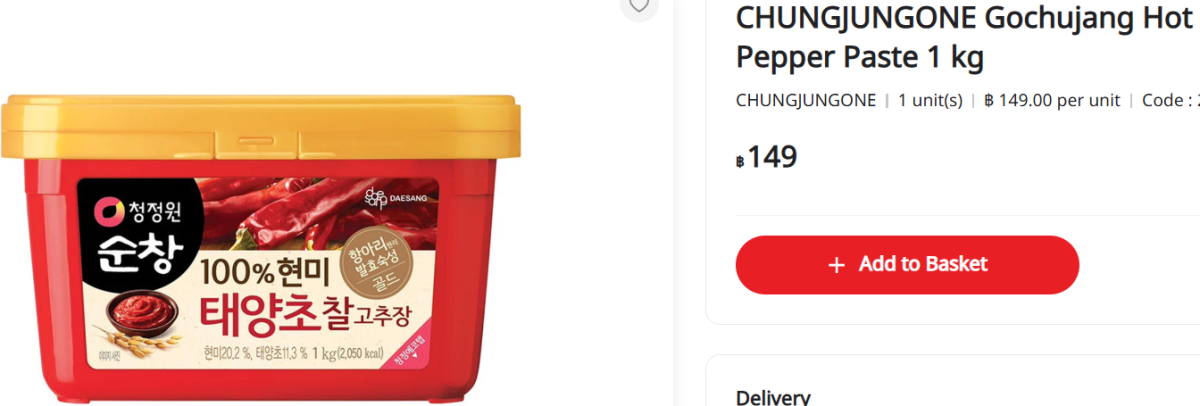Viewport: 1200px width, 406px height.
Task: Add the gochujang to basket
Action: (907, 265)
